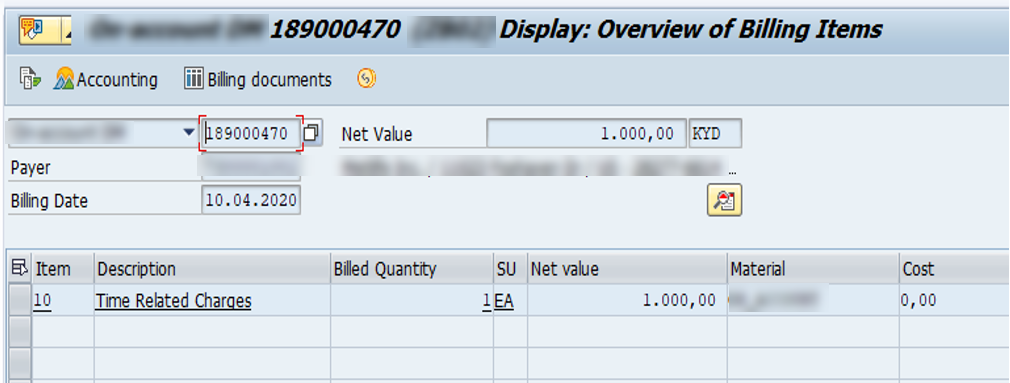Click the Net Value field 1.000,00
The height and width of the screenshot is (383, 1010).
coord(586,133)
